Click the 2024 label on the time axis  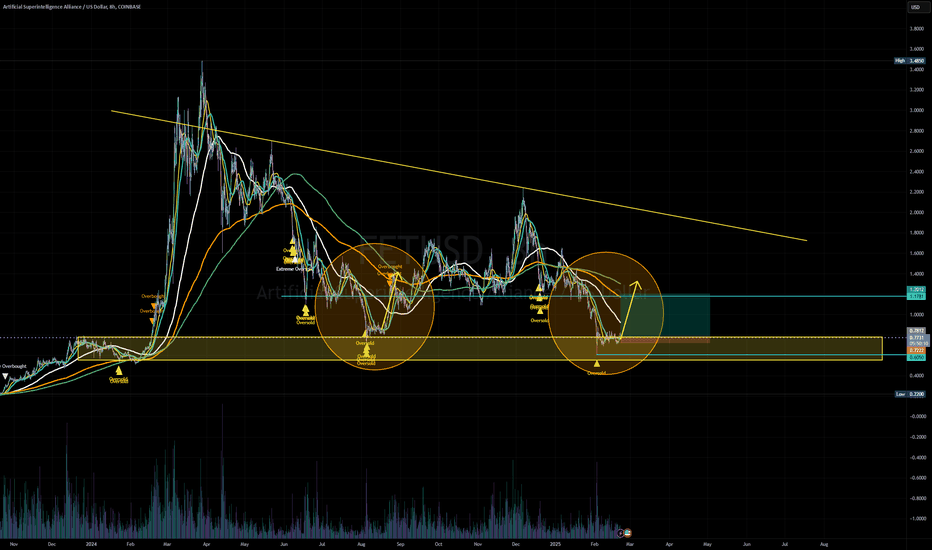coord(91,544)
